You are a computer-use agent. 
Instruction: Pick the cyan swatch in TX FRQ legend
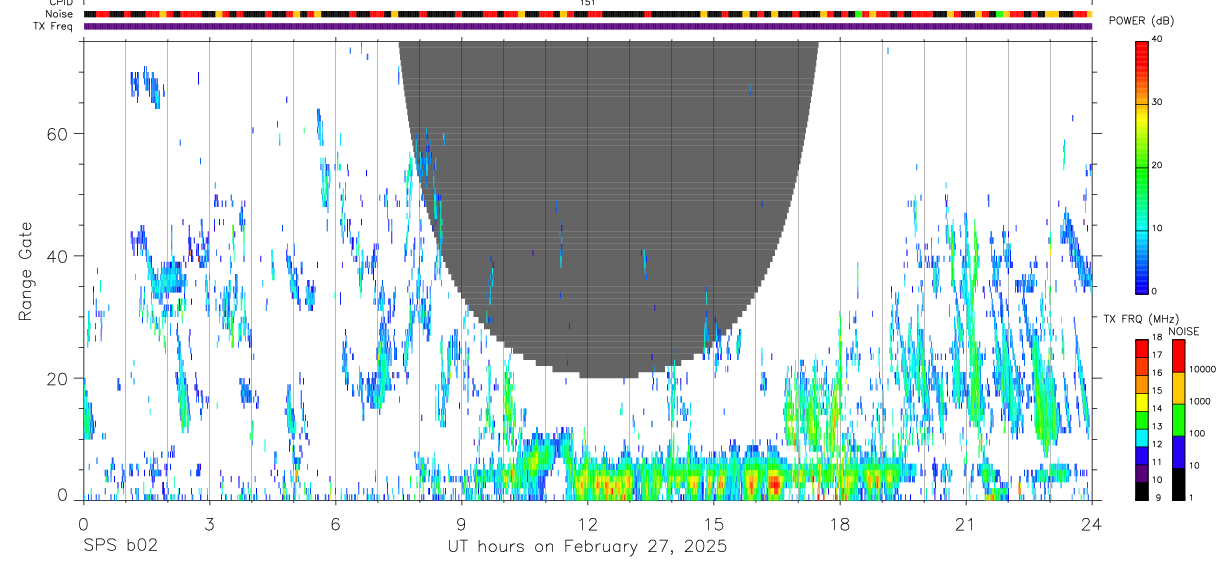[x=1141, y=437]
